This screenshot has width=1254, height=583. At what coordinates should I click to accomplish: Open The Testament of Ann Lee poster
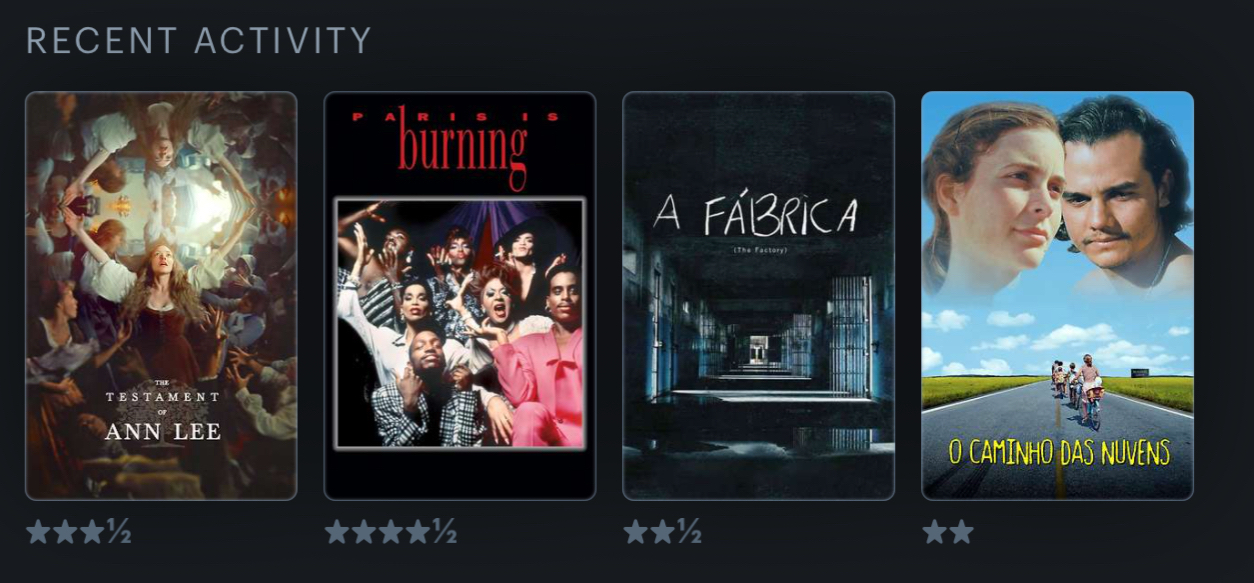pyautogui.click(x=161, y=296)
